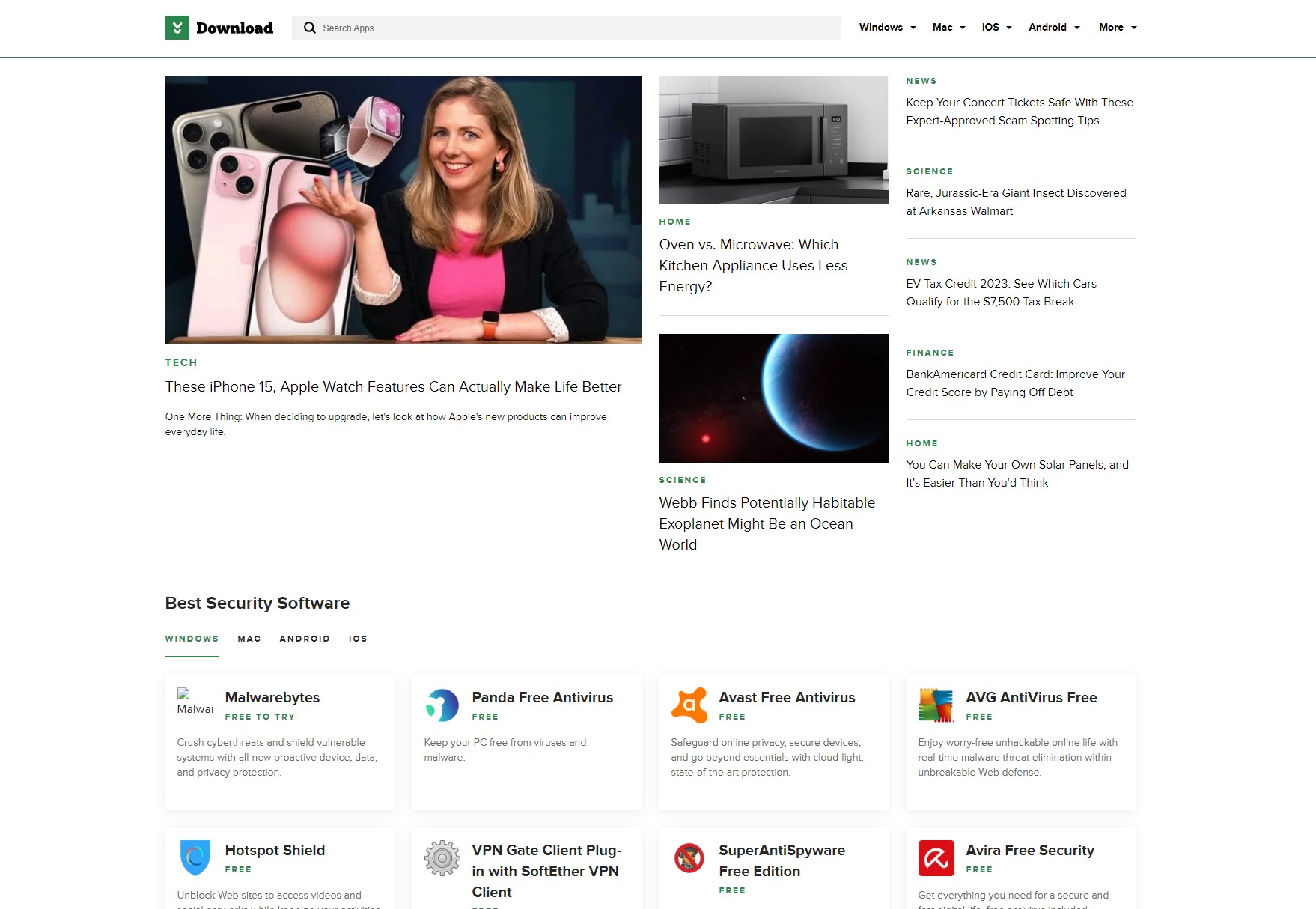Click 'FREE TO TRY' label under Malwarebytes

(x=261, y=717)
